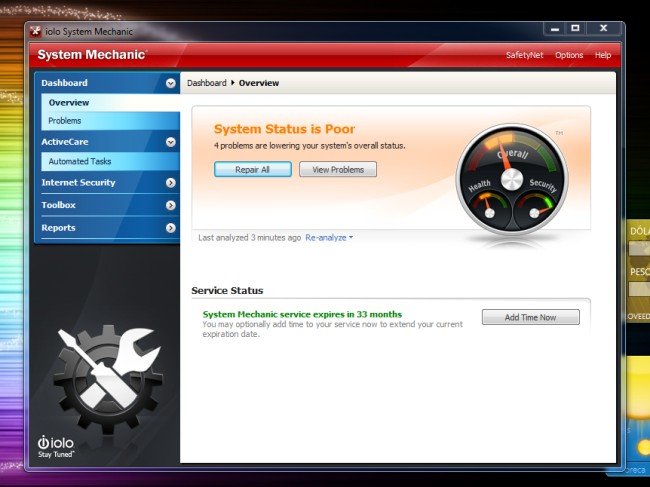This screenshot has height=487, width=650.
Task: Select Problems in the Dashboard menu
Action: (110, 121)
